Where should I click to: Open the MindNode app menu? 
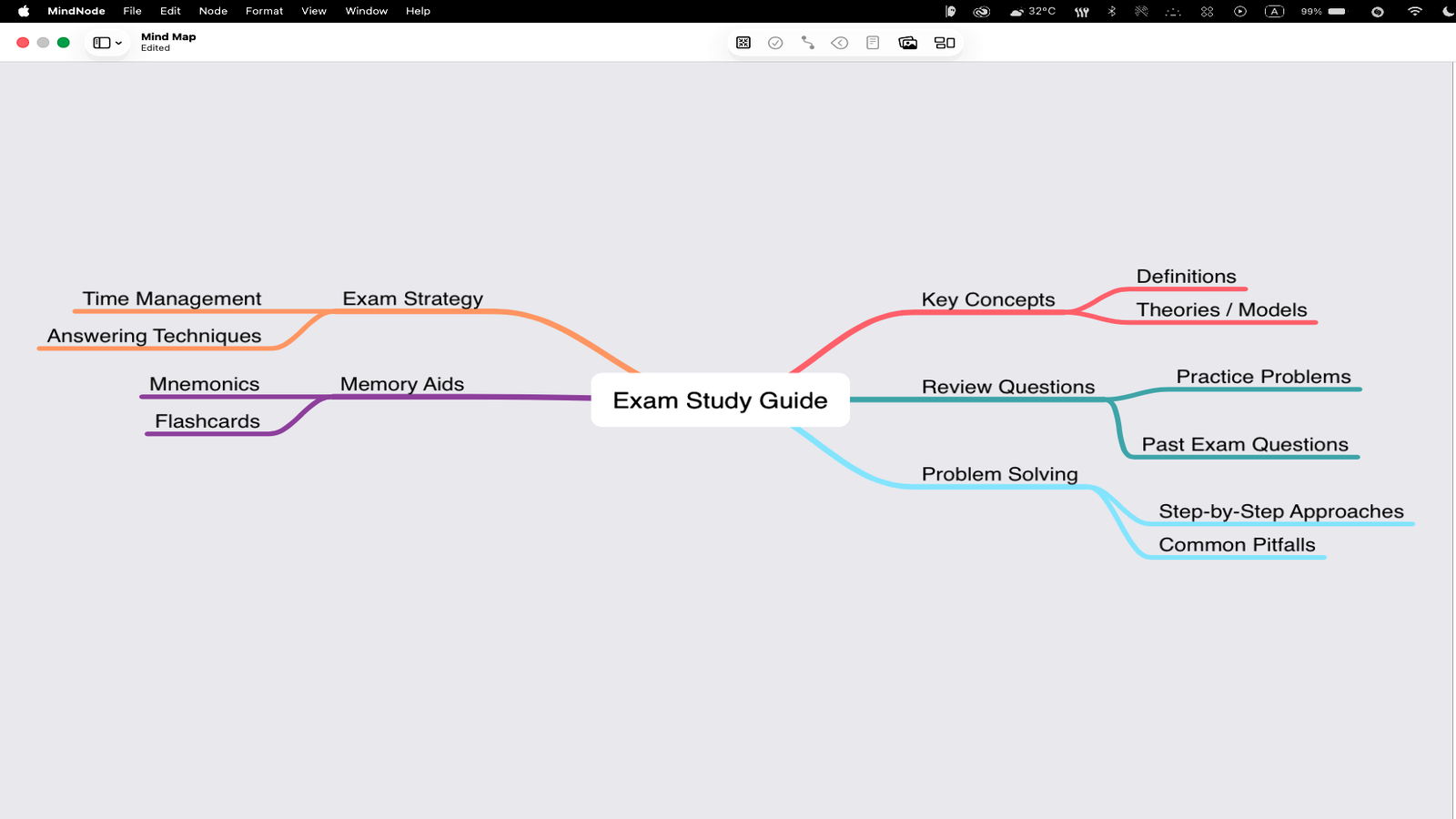tap(76, 11)
